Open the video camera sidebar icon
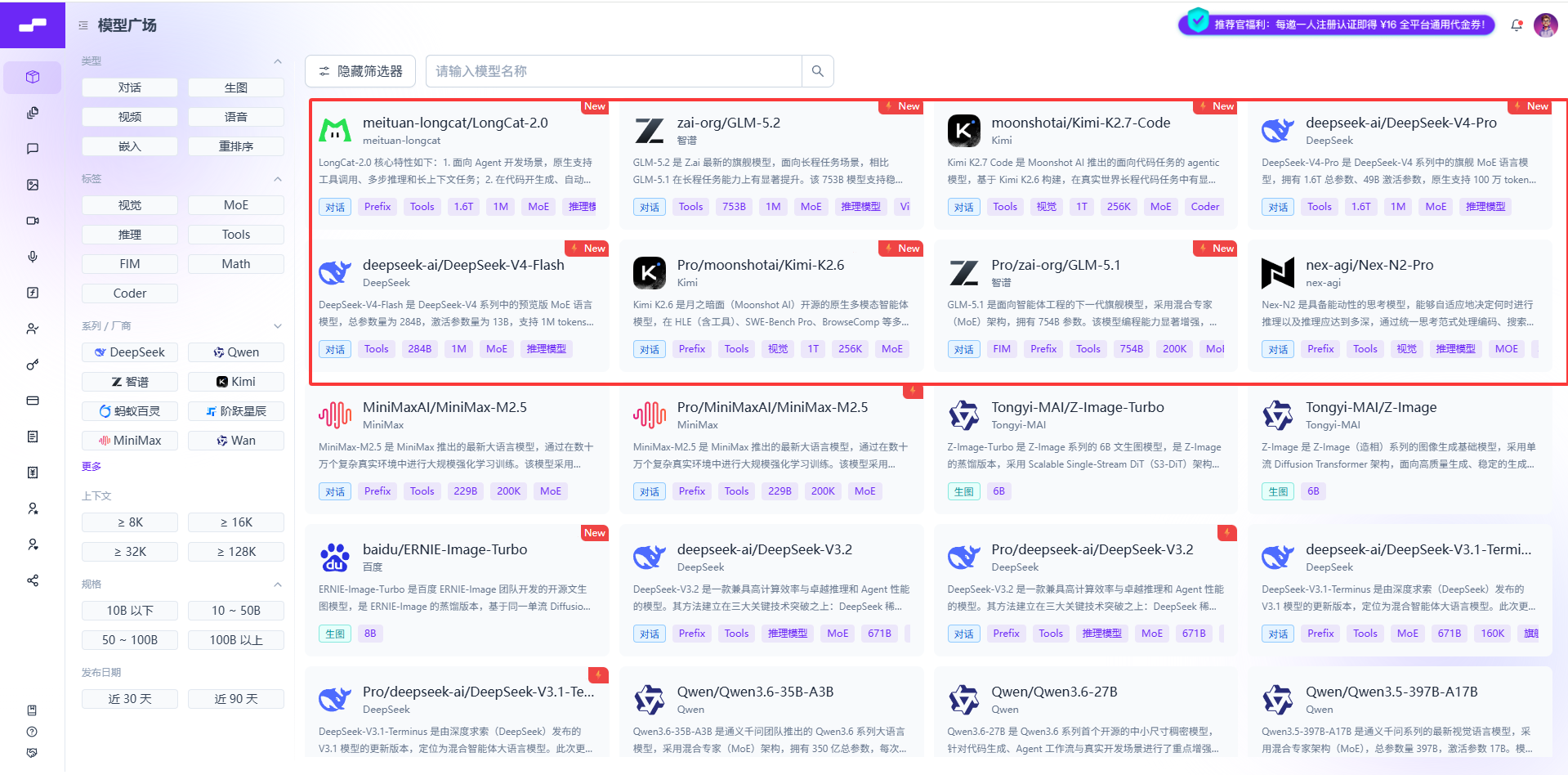The width and height of the screenshot is (1568, 775). [33, 221]
